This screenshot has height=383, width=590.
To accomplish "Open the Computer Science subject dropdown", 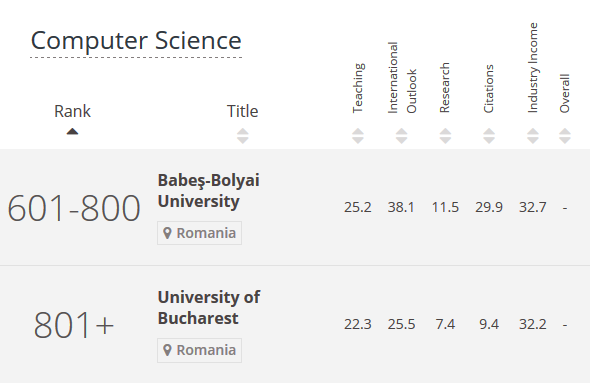I will pos(136,41).
